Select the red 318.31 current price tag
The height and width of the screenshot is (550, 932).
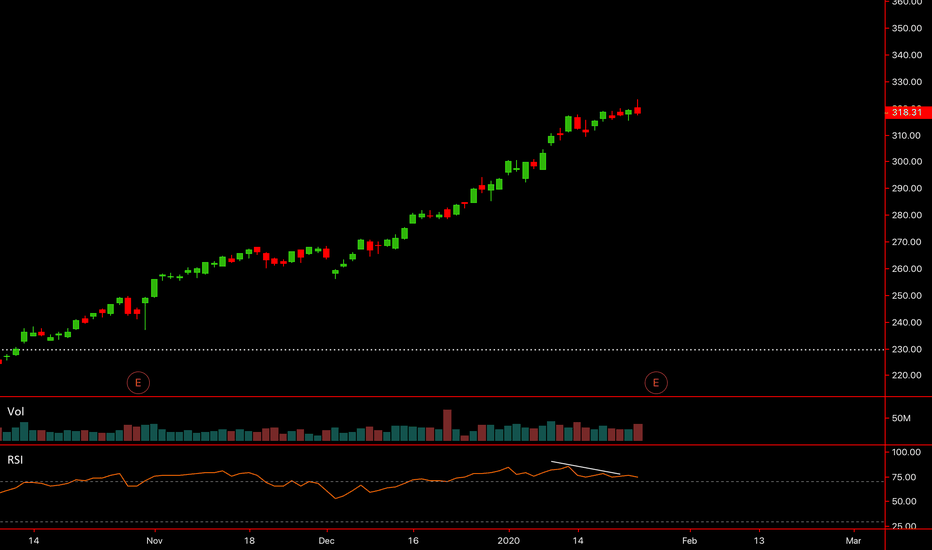908,112
